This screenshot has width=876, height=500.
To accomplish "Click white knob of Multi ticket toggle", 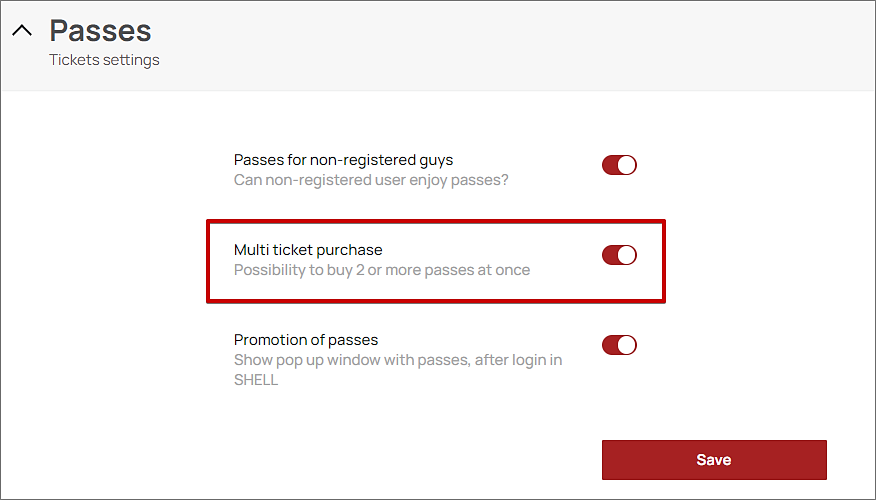I will (626, 255).
